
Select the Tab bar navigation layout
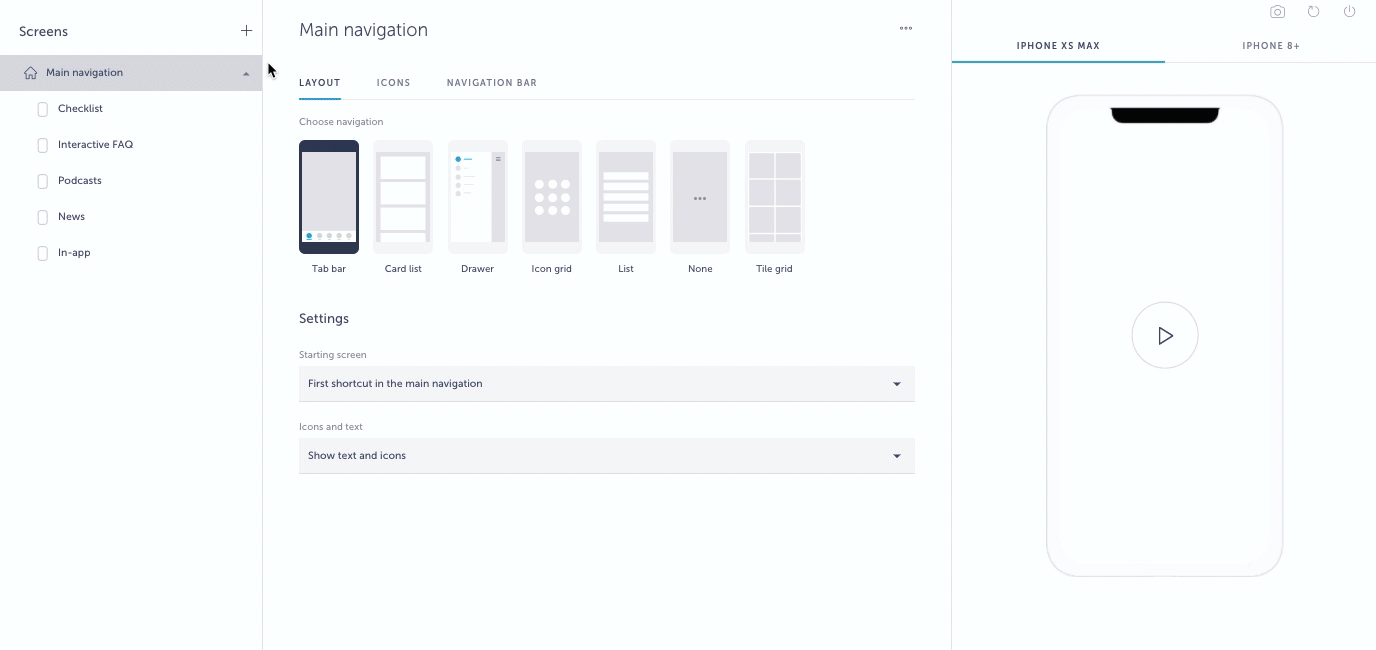click(x=328, y=197)
